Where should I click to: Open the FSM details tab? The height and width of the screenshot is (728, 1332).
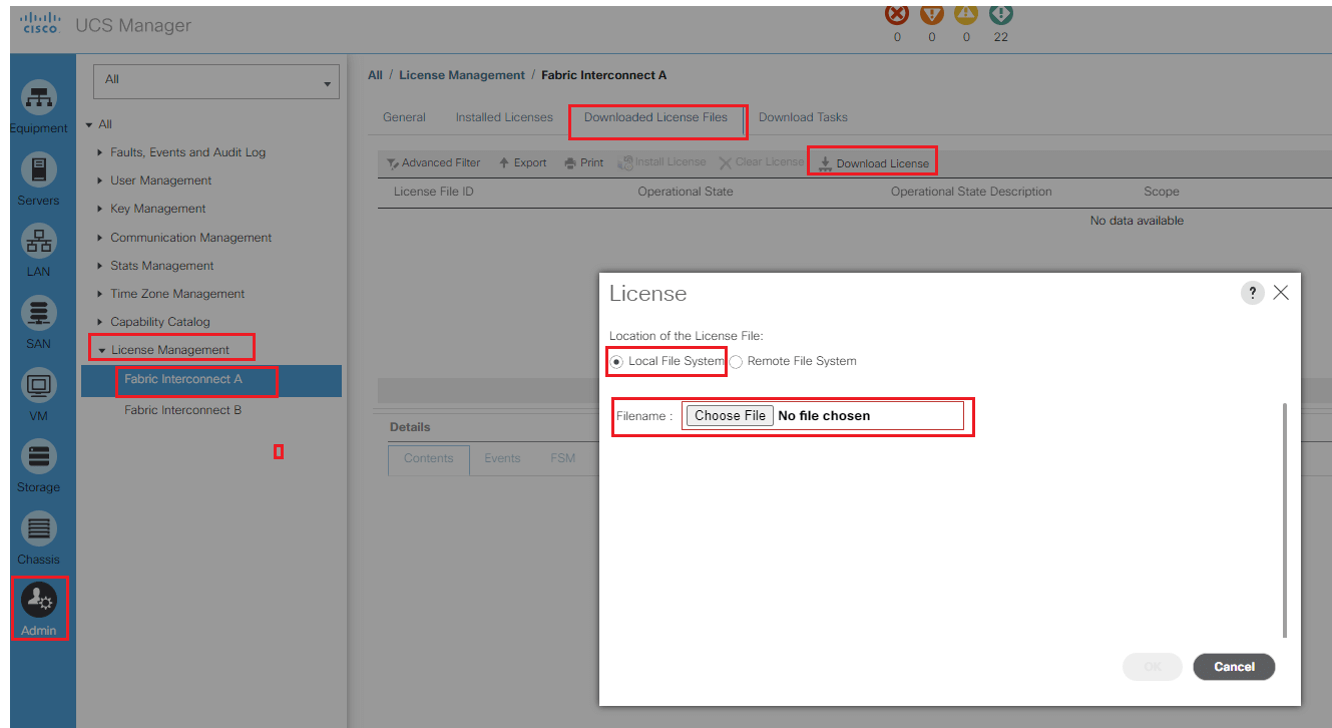pos(563,459)
